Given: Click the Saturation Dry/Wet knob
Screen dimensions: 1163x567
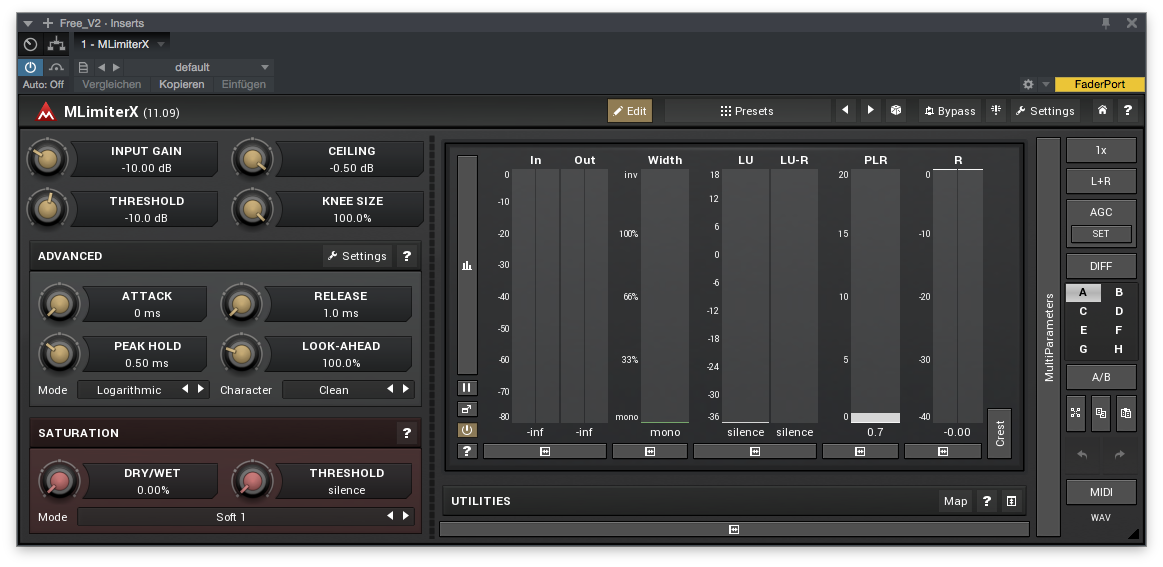Looking at the screenshot, I should (60, 481).
